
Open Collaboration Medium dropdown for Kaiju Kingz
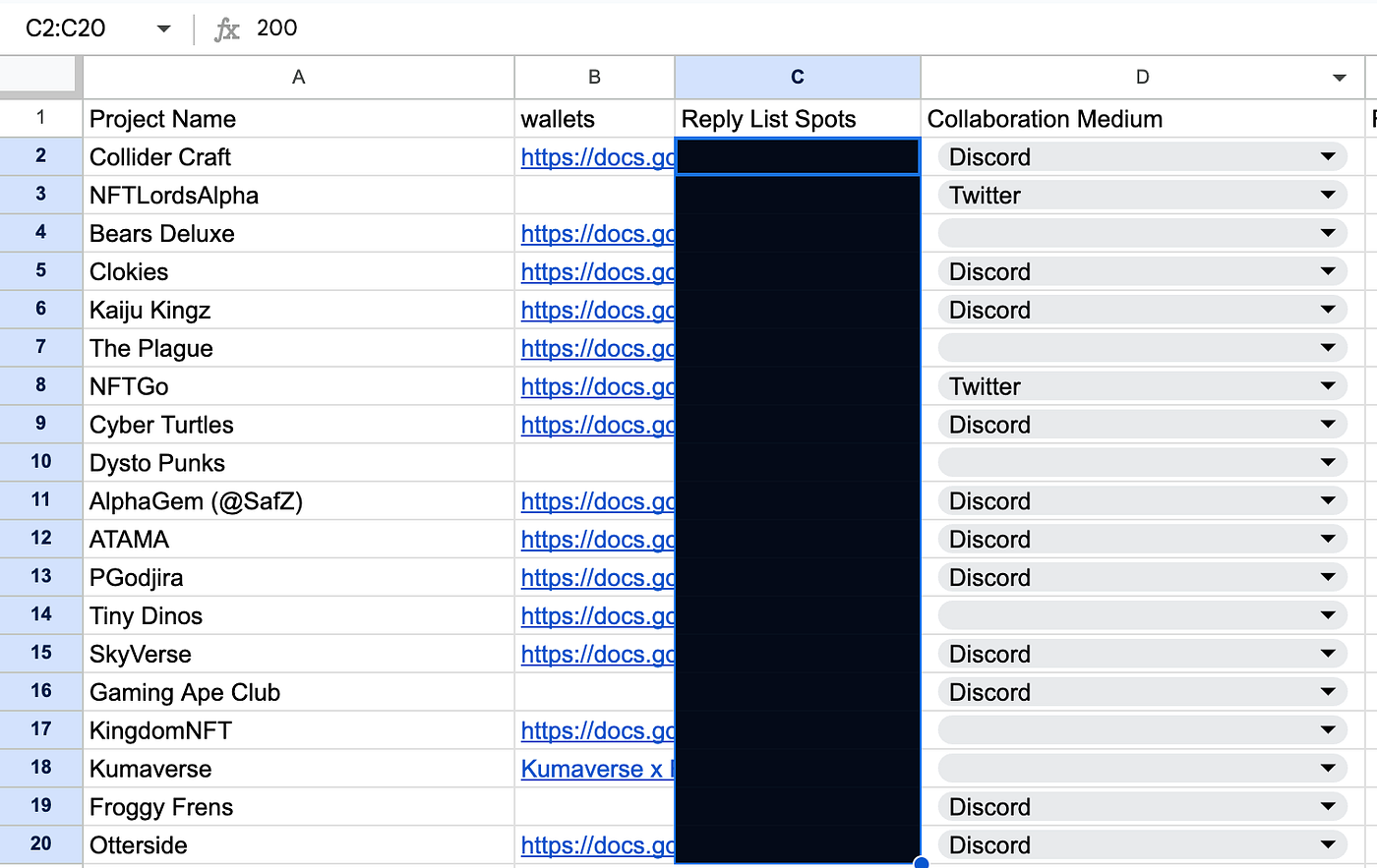tap(1328, 310)
